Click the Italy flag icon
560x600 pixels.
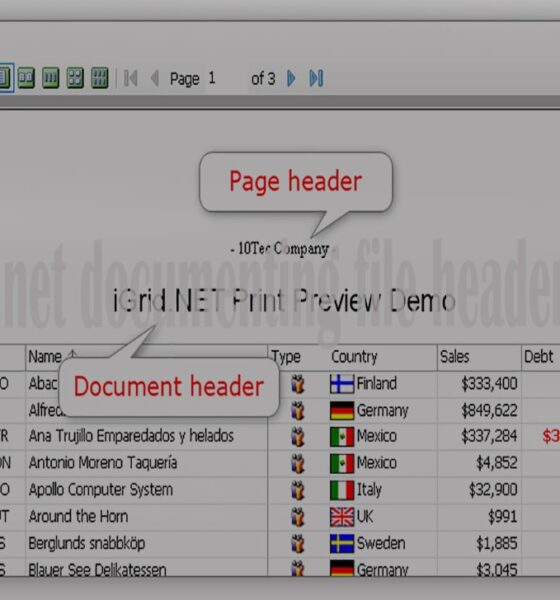342,491
